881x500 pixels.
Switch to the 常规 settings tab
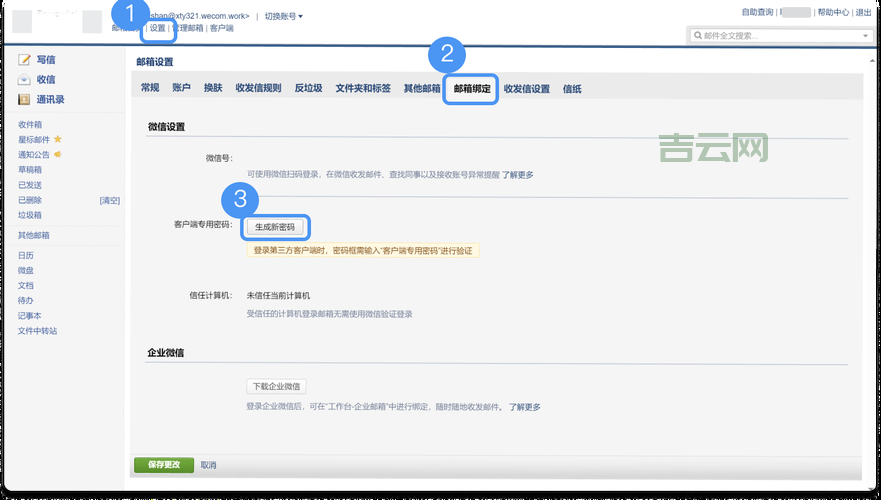coord(150,88)
